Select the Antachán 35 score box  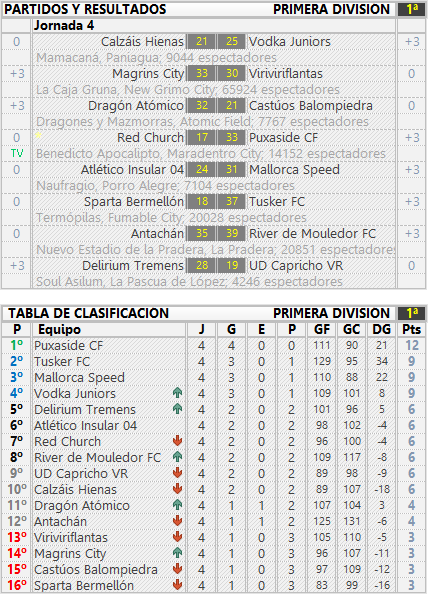202,233
